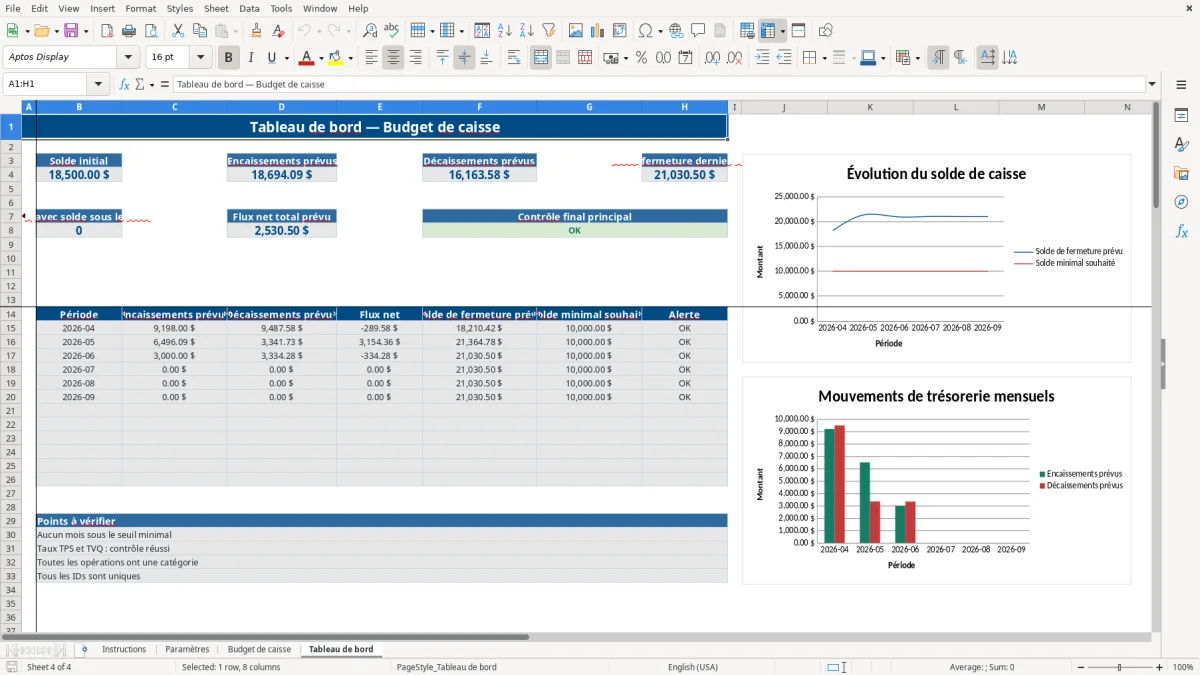Screen dimensions: 1200x675
Task: Click the Print icon
Action: click(129, 31)
